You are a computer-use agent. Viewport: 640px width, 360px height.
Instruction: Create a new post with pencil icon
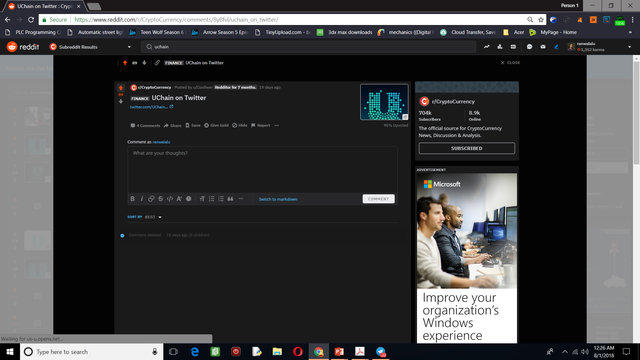556,47
